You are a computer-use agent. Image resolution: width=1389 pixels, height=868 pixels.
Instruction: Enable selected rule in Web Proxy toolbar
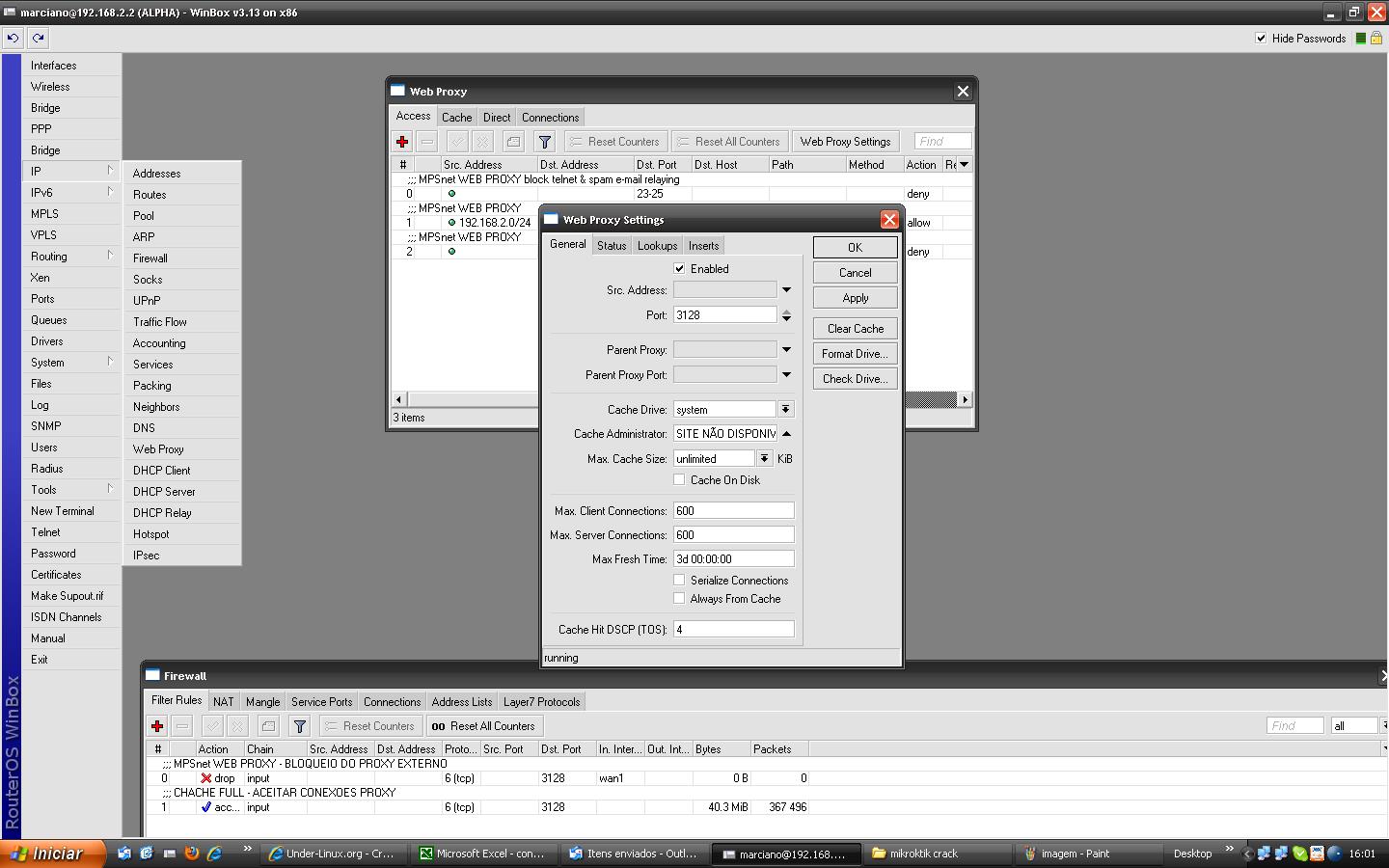pyautogui.click(x=457, y=142)
